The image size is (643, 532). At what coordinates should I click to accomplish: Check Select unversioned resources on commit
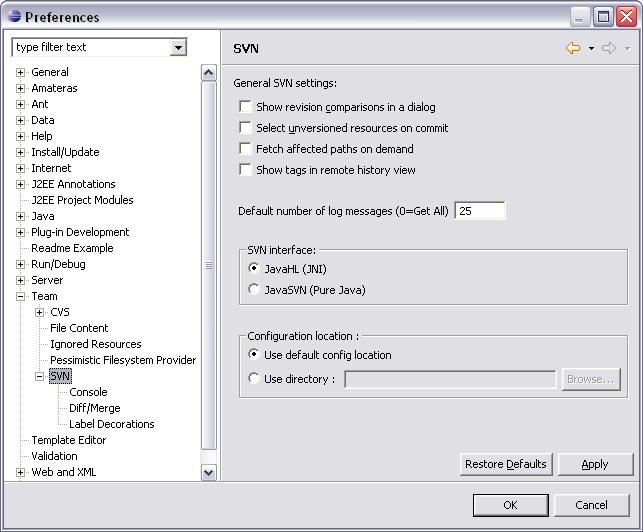245,128
